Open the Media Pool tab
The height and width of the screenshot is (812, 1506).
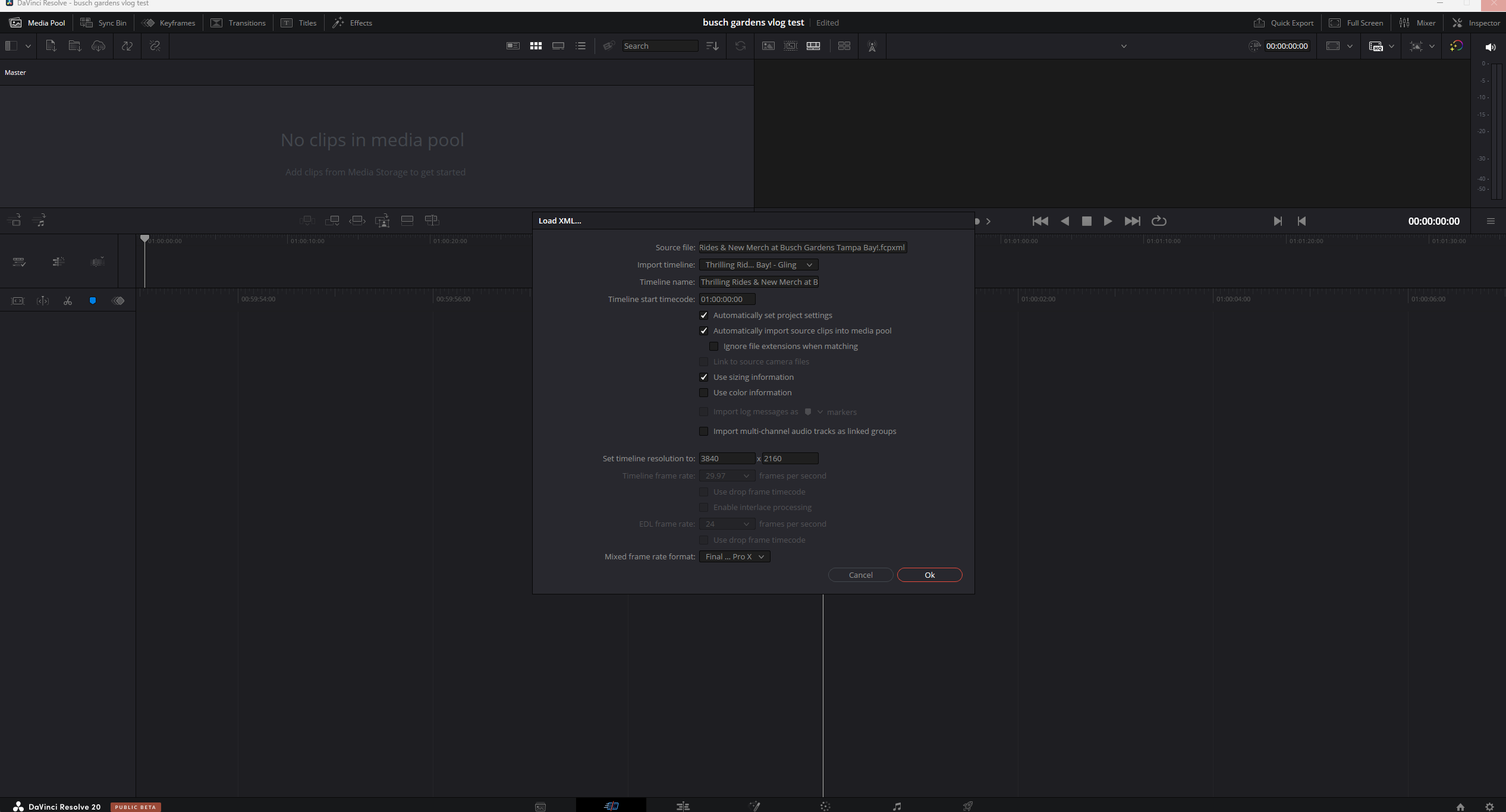37,23
